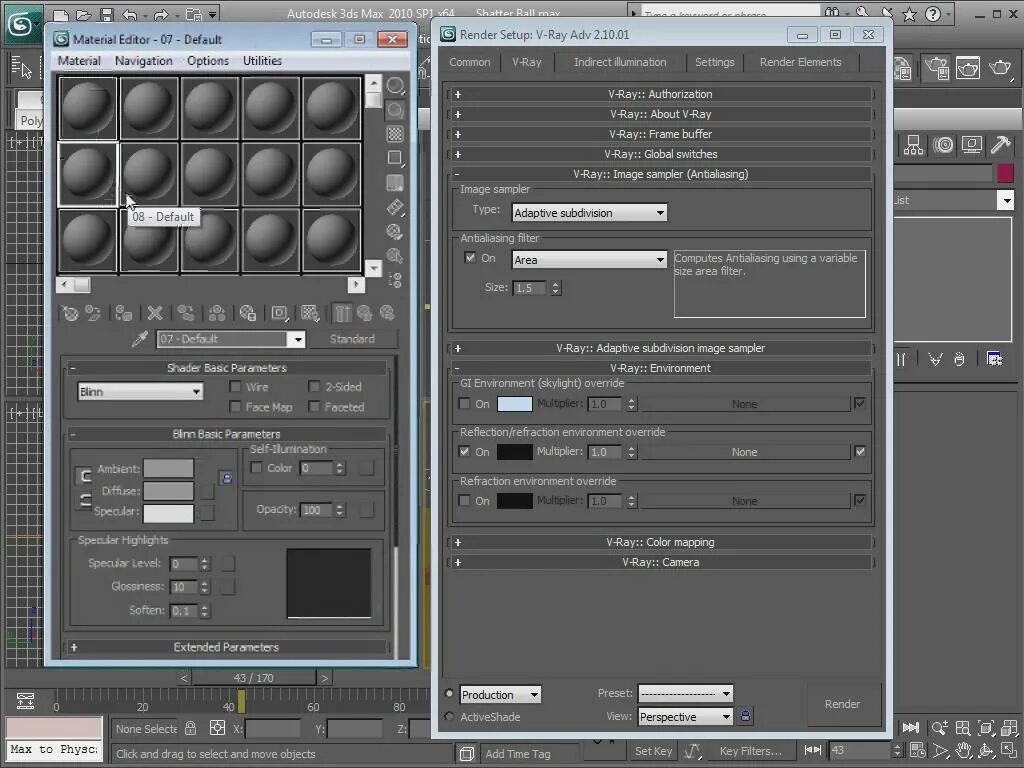
Task: Enable the 2-Sided checkbox
Action: point(314,387)
